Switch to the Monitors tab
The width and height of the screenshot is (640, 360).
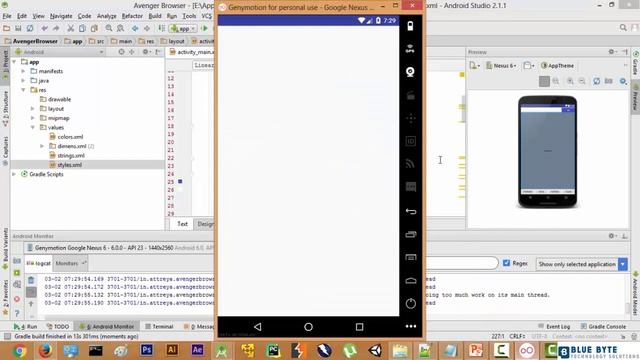[x=70, y=263]
